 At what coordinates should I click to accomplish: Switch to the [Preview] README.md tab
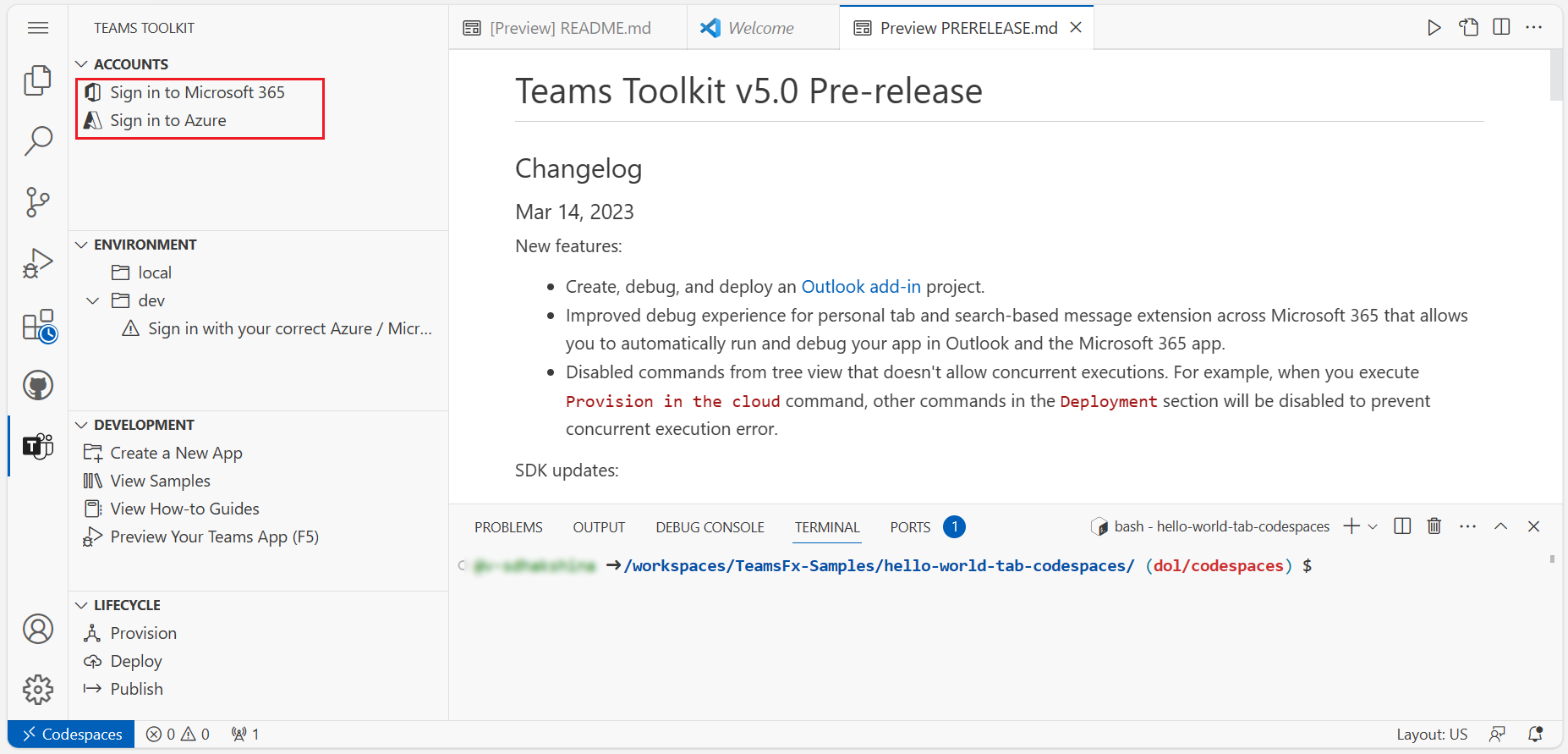[569, 28]
